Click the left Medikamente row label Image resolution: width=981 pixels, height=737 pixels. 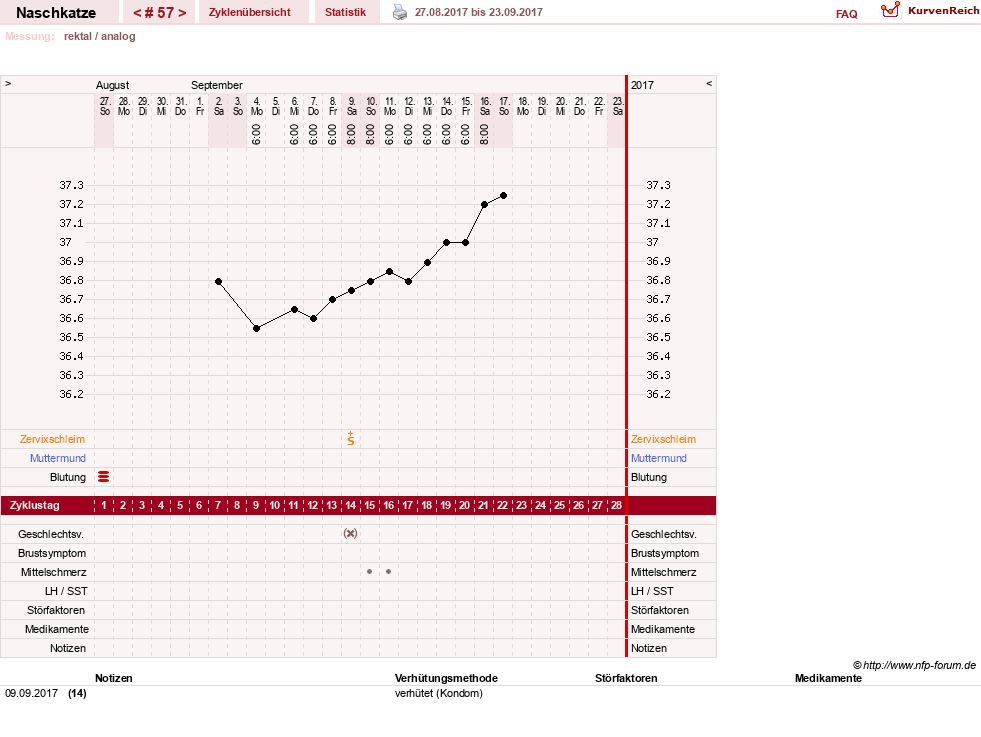tap(57, 629)
